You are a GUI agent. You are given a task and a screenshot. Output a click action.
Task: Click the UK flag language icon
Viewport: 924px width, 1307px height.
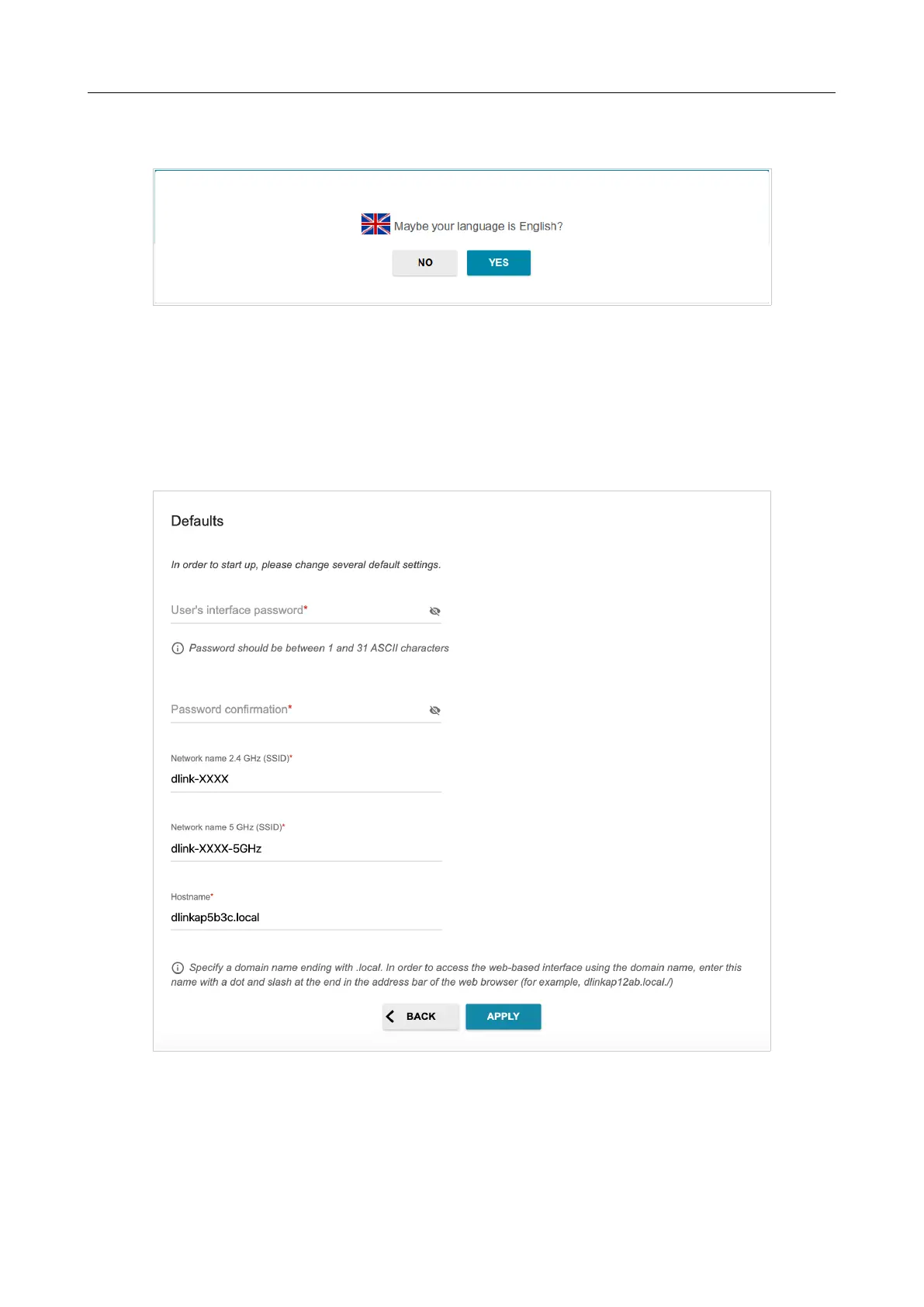[375, 224]
